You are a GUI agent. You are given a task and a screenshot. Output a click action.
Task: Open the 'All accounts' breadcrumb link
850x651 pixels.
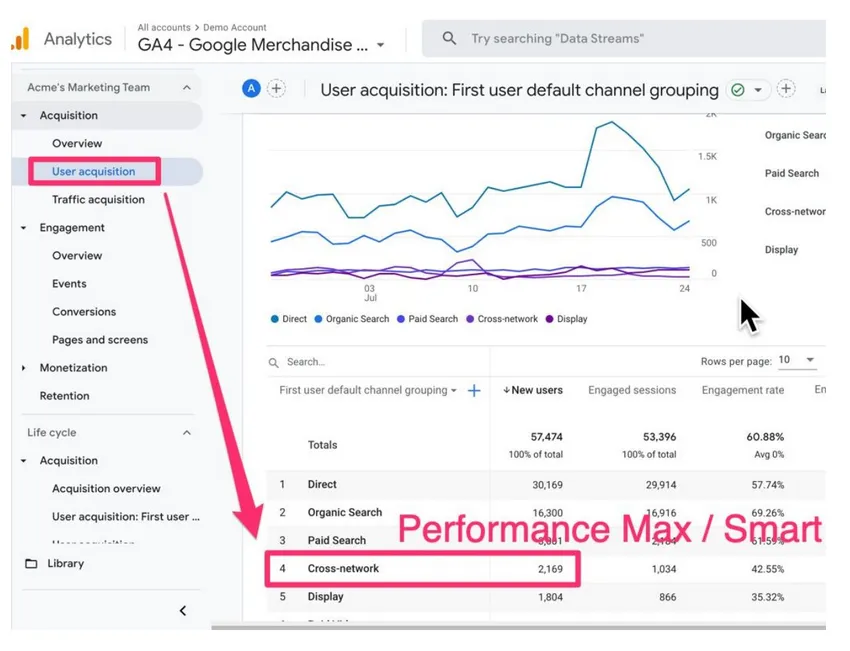[x=164, y=27]
